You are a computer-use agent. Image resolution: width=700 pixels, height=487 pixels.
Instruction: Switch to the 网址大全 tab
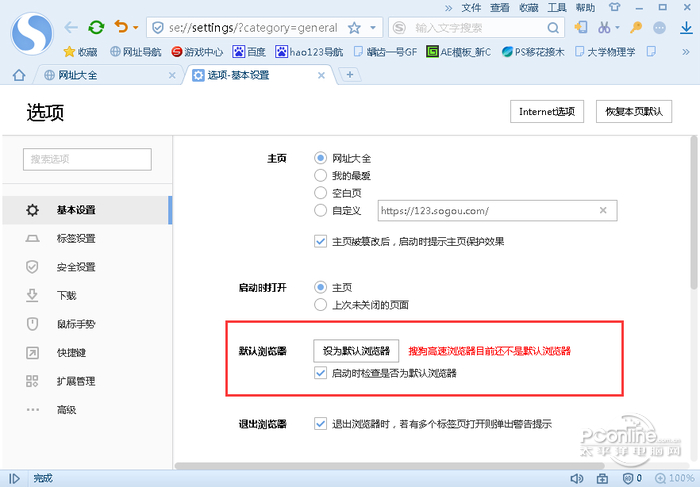coord(106,75)
